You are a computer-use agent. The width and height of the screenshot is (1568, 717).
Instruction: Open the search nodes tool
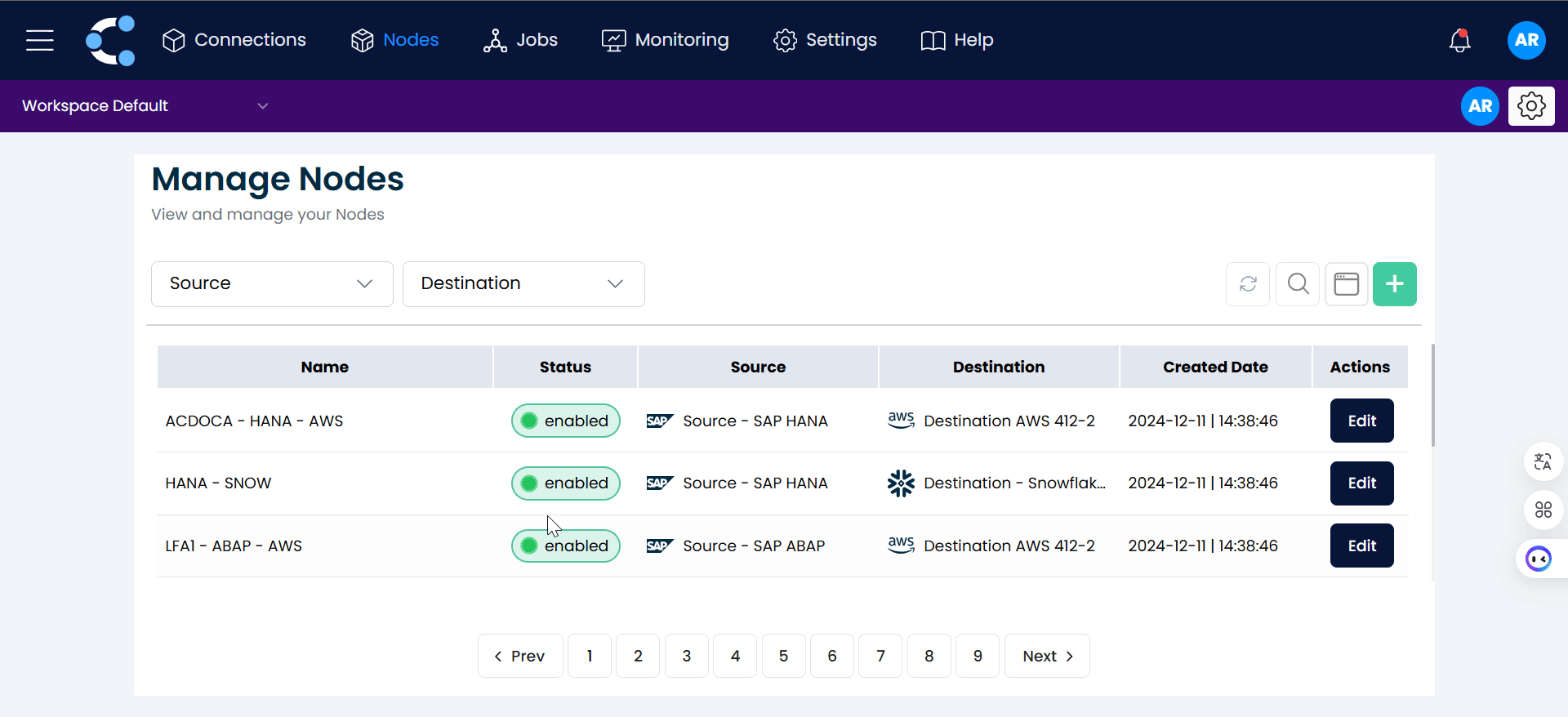click(1298, 284)
